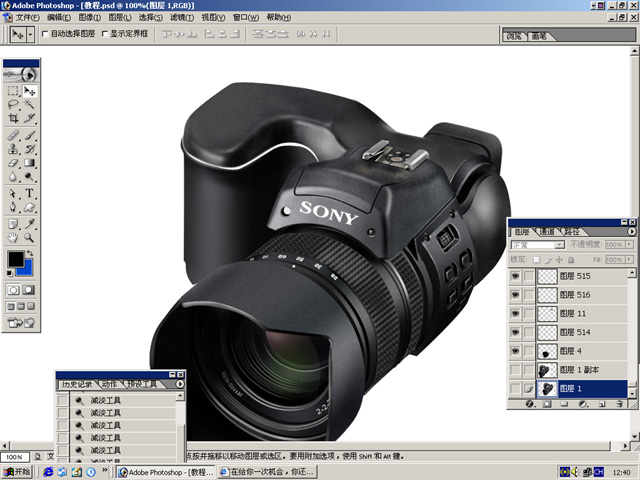Select the Dodge tool in toolbox
The width and height of the screenshot is (640, 480).
pyautogui.click(x=29, y=176)
